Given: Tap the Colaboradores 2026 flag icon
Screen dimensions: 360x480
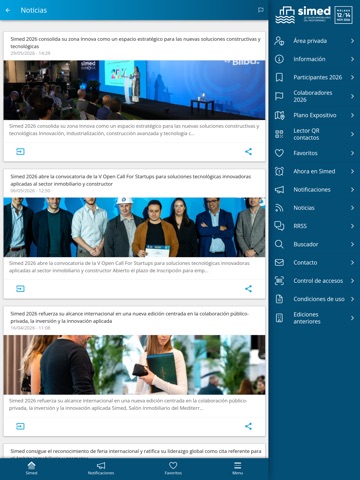Looking at the screenshot, I should (x=279, y=96).
